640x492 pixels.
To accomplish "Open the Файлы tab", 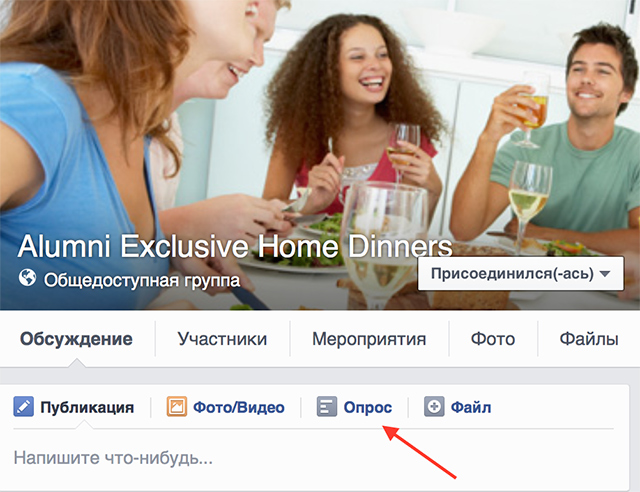I will pyautogui.click(x=589, y=339).
